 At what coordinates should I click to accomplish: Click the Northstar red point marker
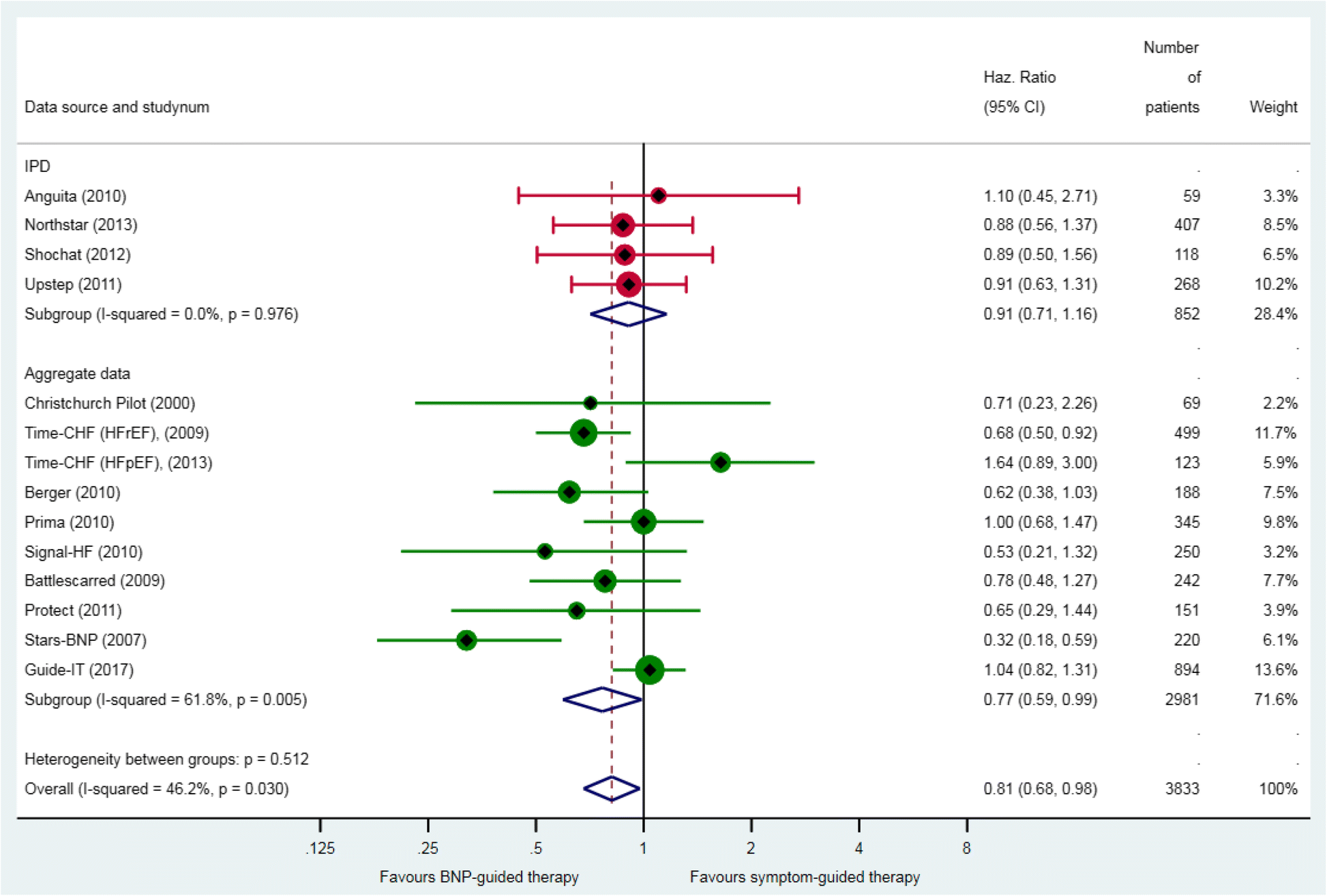click(x=623, y=225)
